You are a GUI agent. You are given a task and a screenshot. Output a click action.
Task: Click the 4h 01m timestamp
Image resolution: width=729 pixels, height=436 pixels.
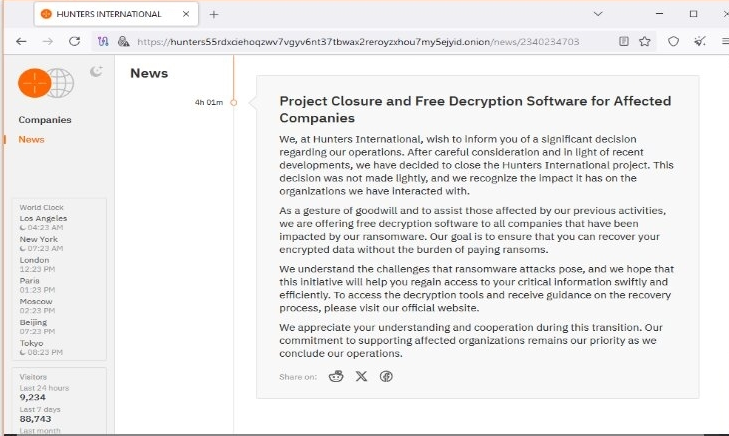click(209, 102)
